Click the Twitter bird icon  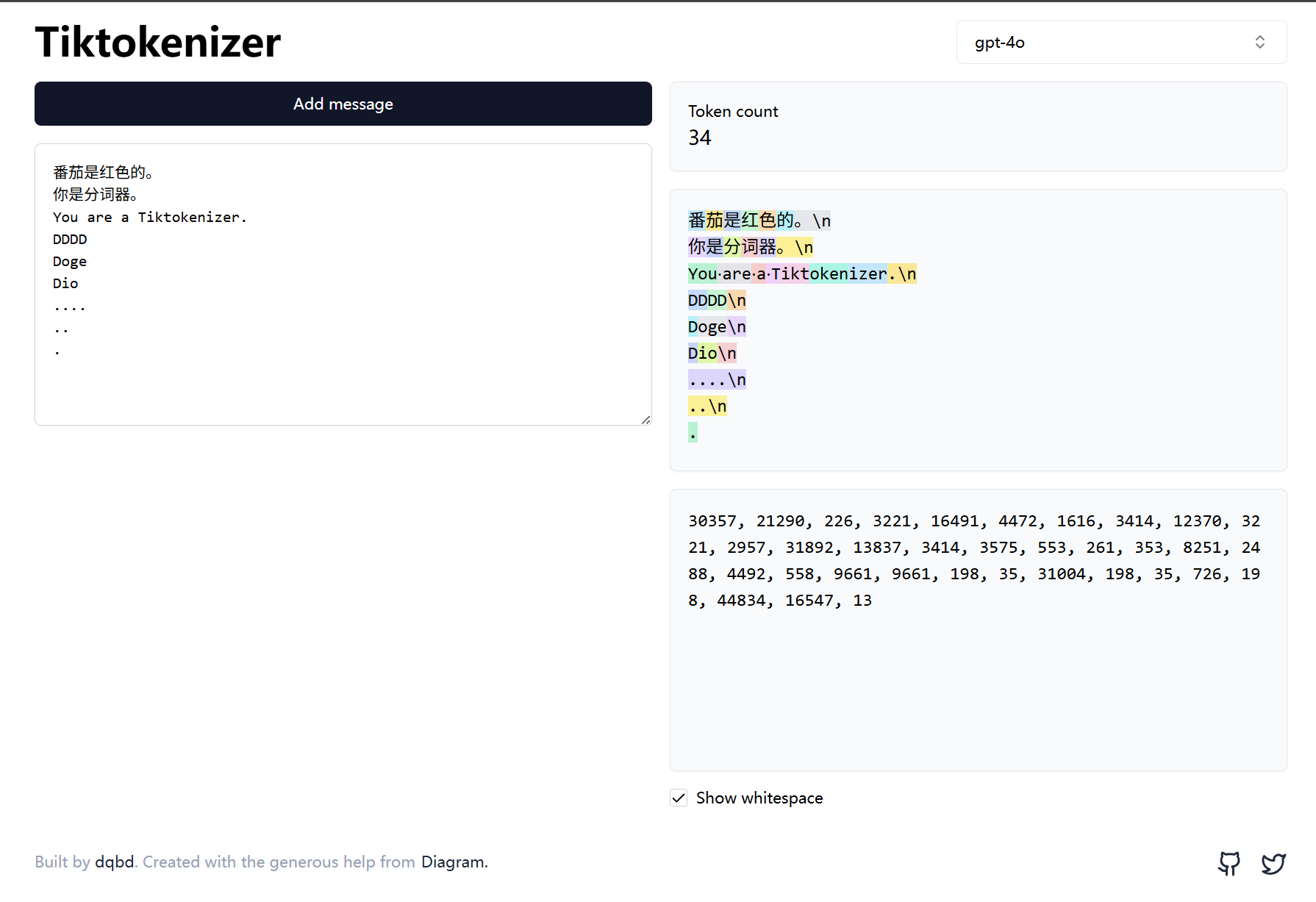[1273, 863]
